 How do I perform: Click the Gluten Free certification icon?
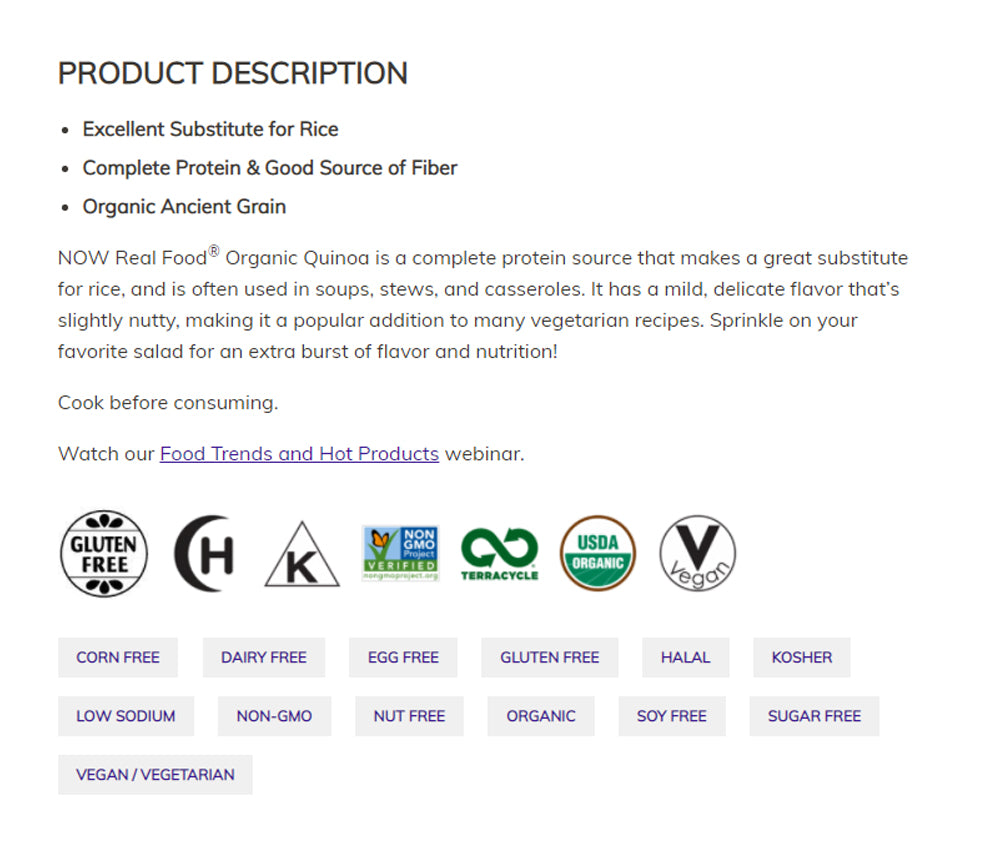tap(104, 554)
